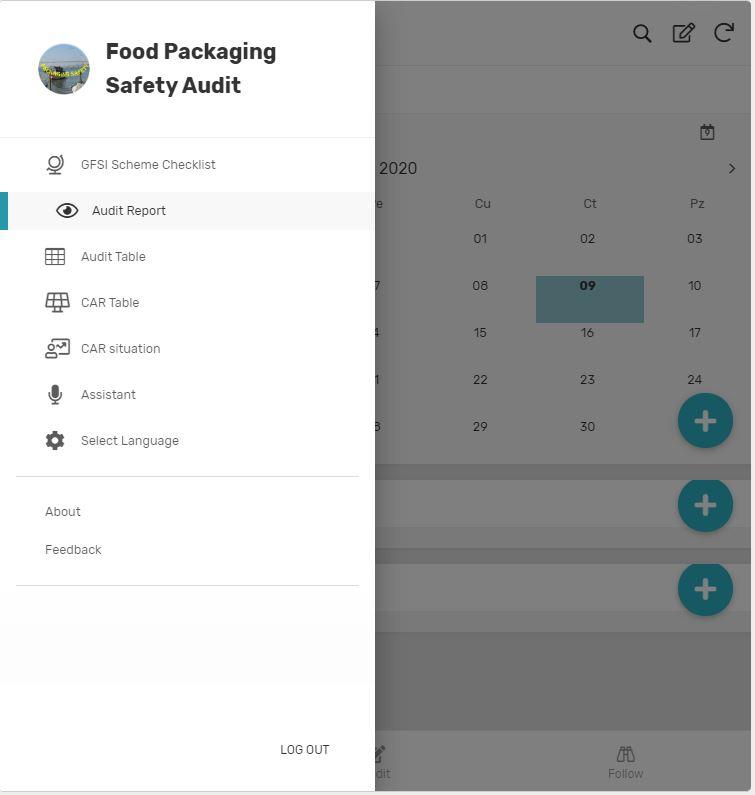Open the About link
The height and width of the screenshot is (795, 755).
tap(63, 512)
